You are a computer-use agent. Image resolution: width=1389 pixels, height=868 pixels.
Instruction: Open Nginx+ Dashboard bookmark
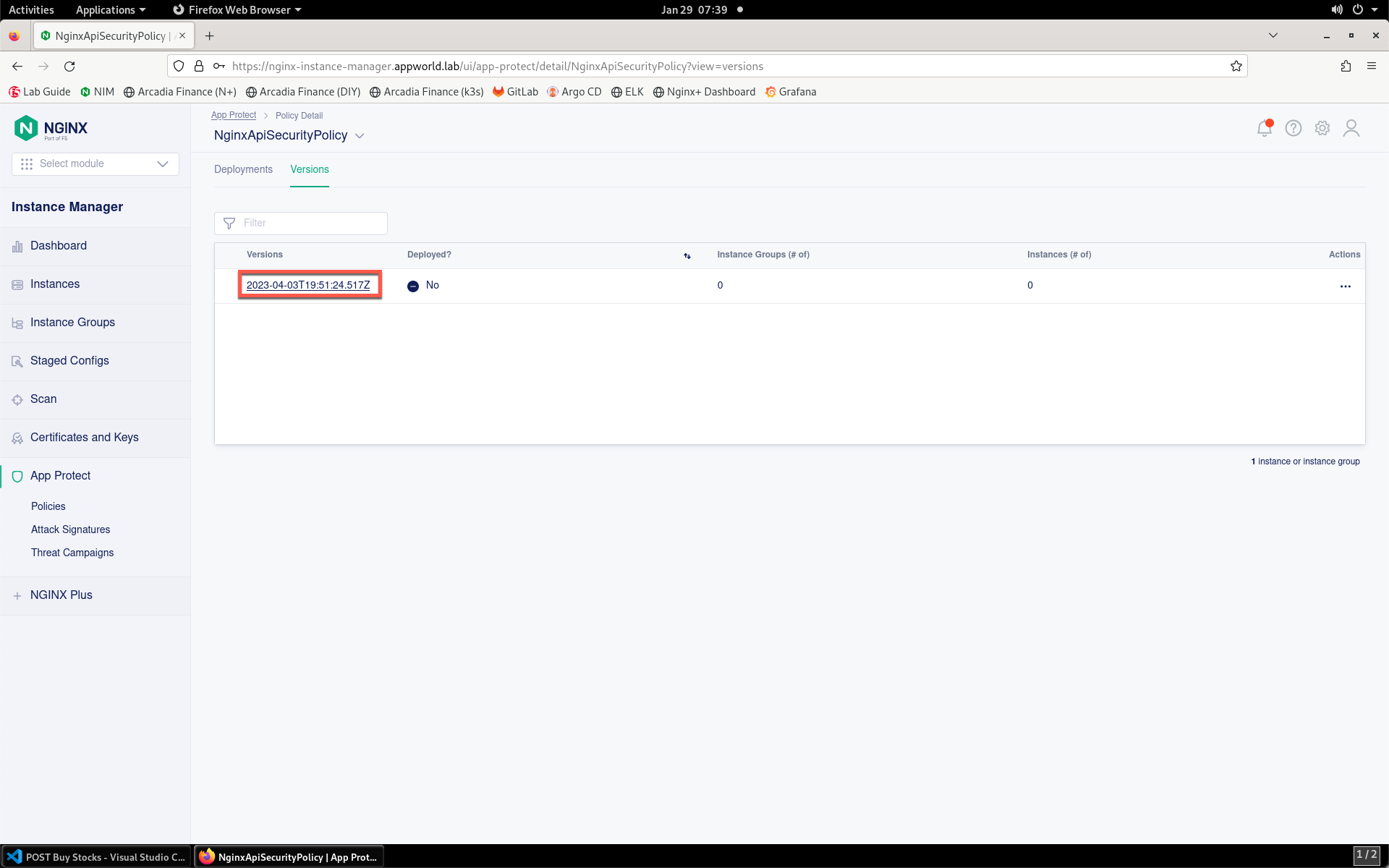tap(704, 92)
